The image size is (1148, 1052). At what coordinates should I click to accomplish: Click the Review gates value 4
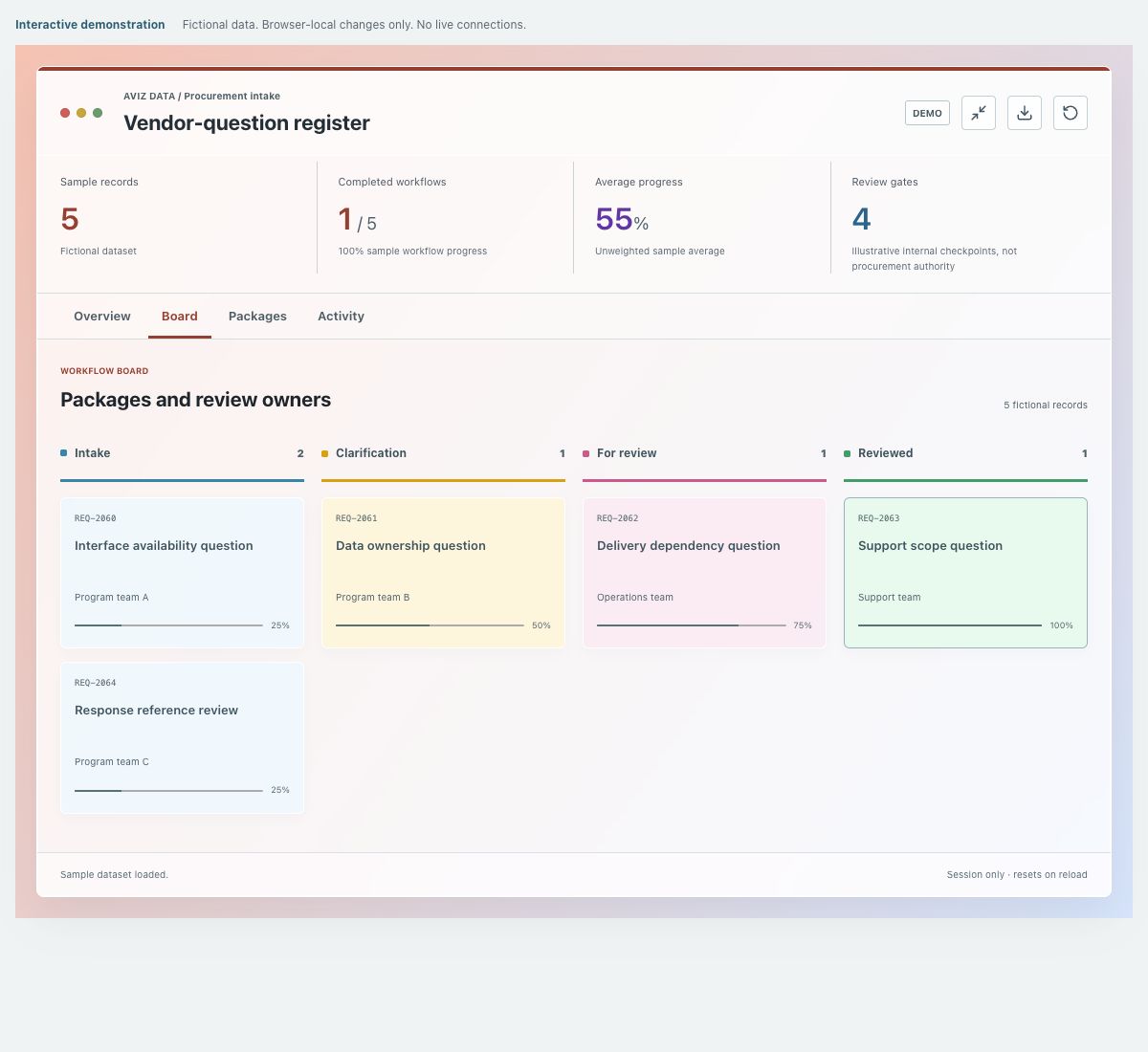pyautogui.click(x=861, y=219)
